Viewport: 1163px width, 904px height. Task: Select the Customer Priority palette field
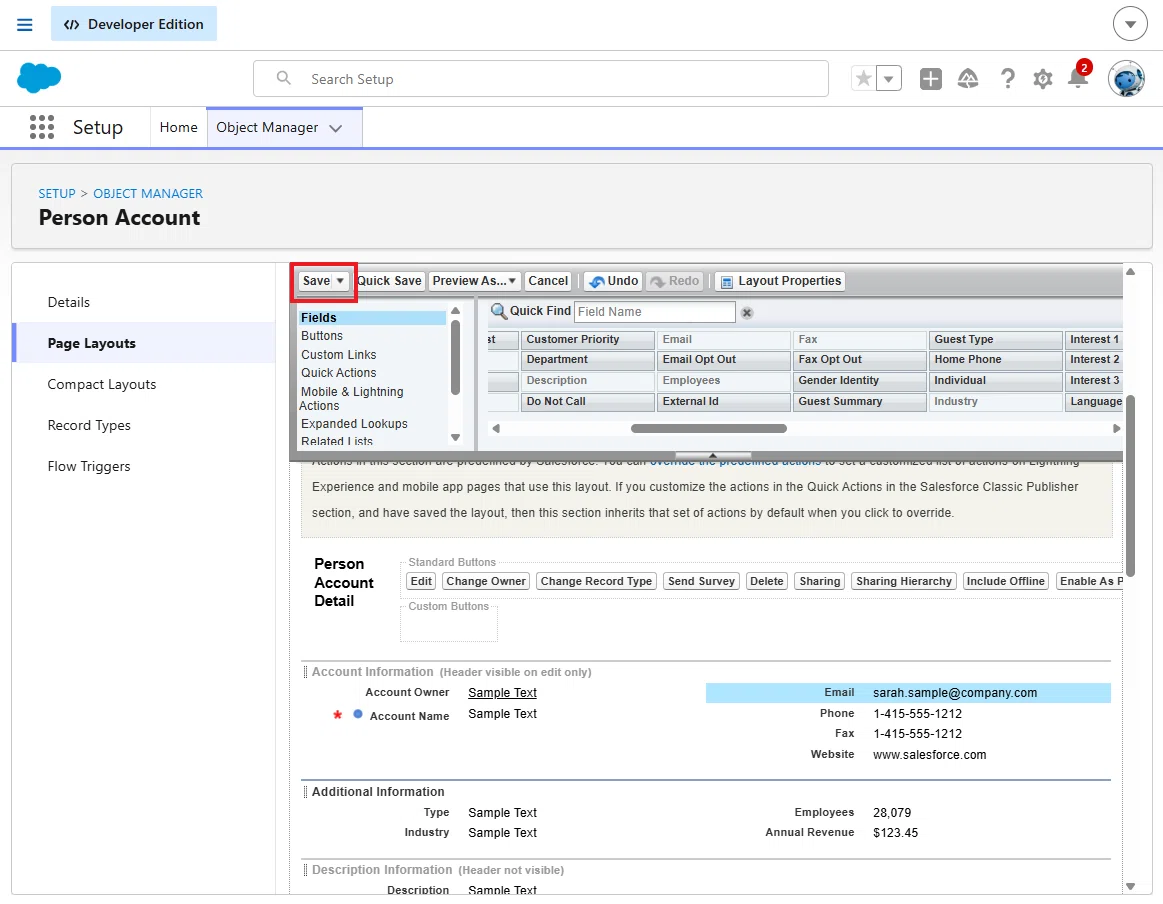pyautogui.click(x=587, y=340)
